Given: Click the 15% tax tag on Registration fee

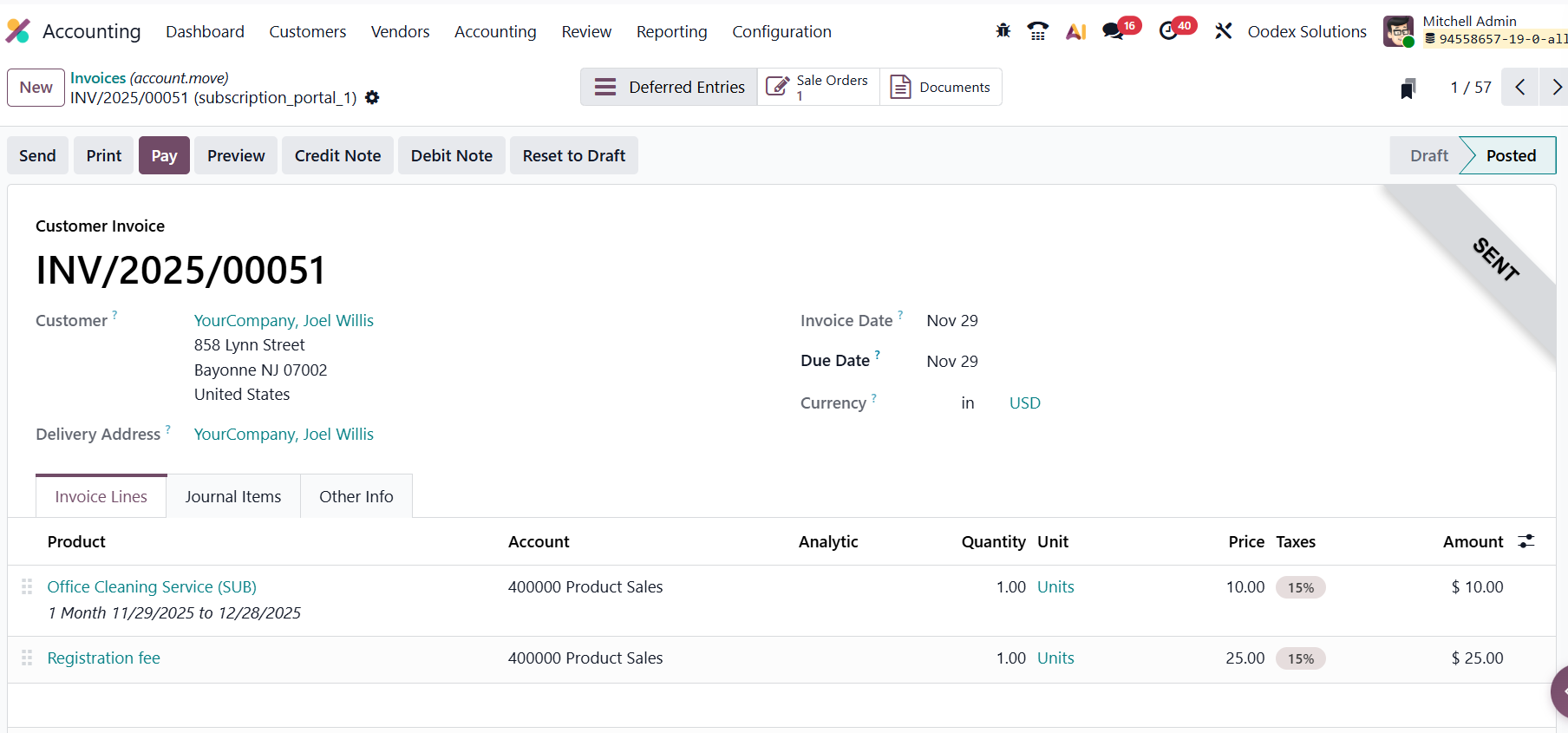Looking at the screenshot, I should (x=1300, y=658).
